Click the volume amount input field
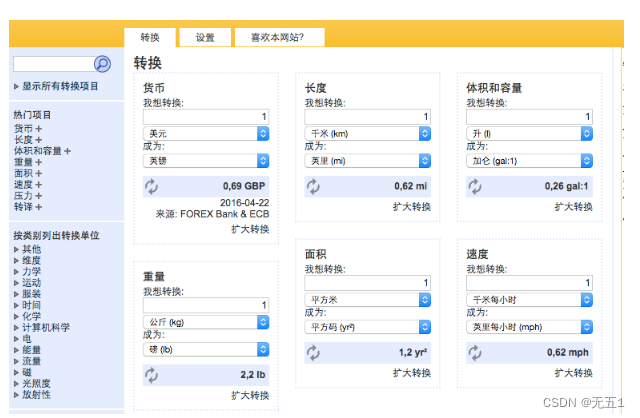This screenshot has height=418, width=640. 529,117
